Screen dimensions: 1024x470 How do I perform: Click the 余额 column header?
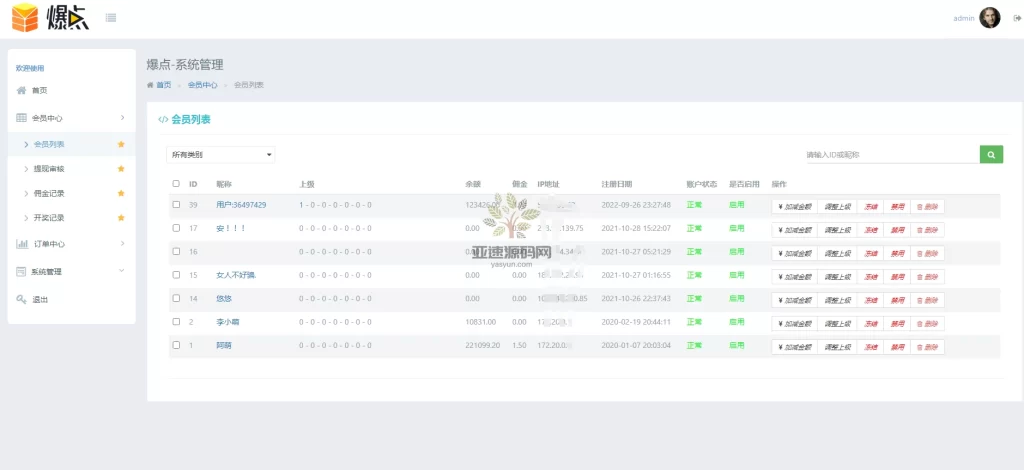pyautogui.click(x=473, y=184)
